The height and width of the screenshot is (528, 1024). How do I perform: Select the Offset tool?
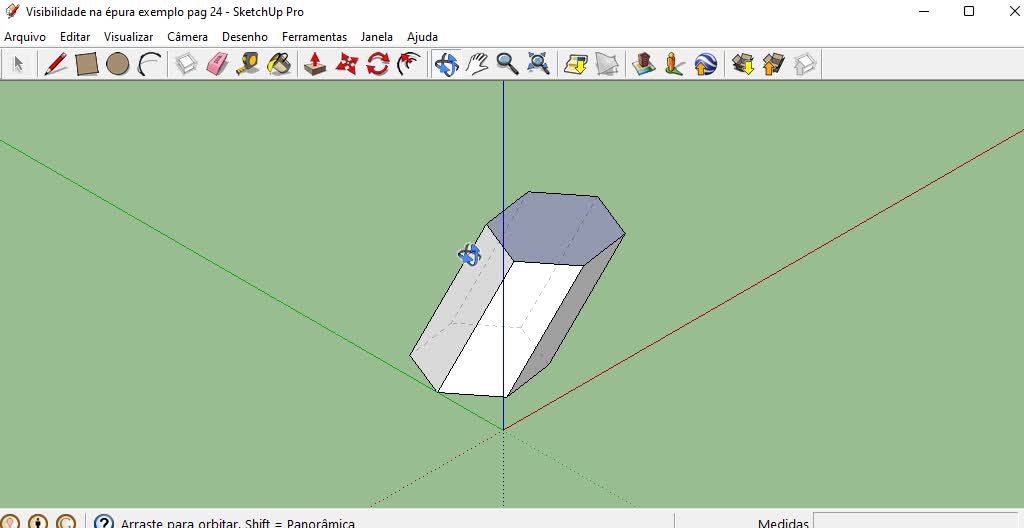click(x=409, y=64)
